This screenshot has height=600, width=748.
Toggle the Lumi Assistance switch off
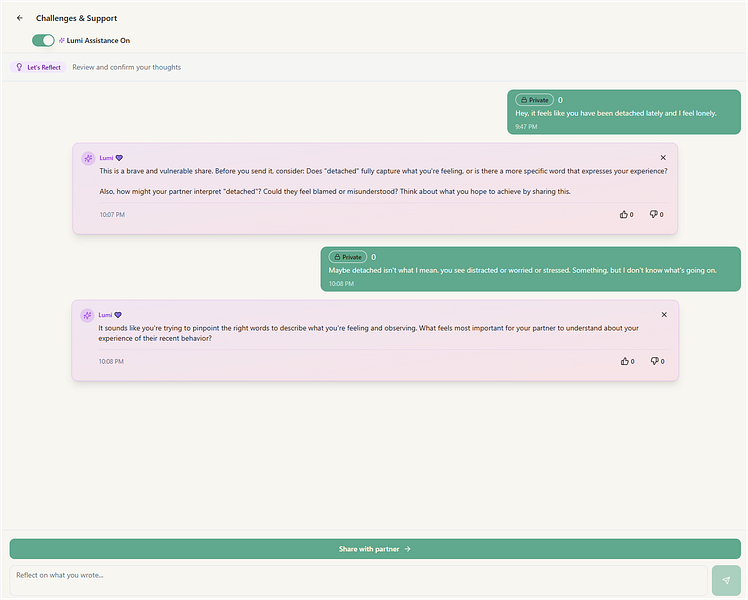tap(43, 41)
